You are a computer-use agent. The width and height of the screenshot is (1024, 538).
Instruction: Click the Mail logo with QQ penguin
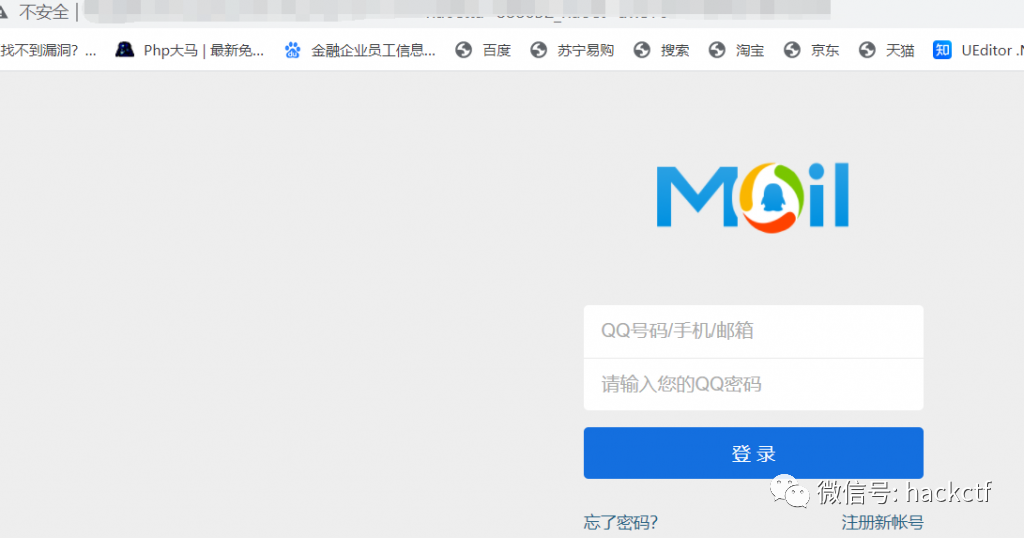coord(753,197)
